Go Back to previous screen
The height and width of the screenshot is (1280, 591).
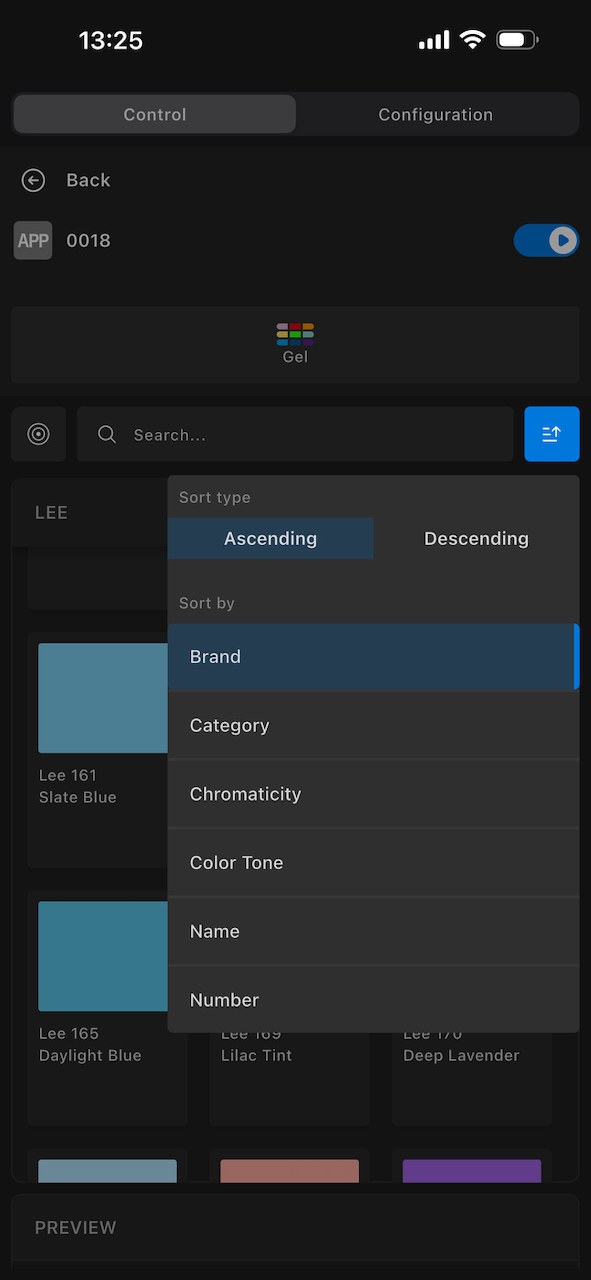pos(88,180)
